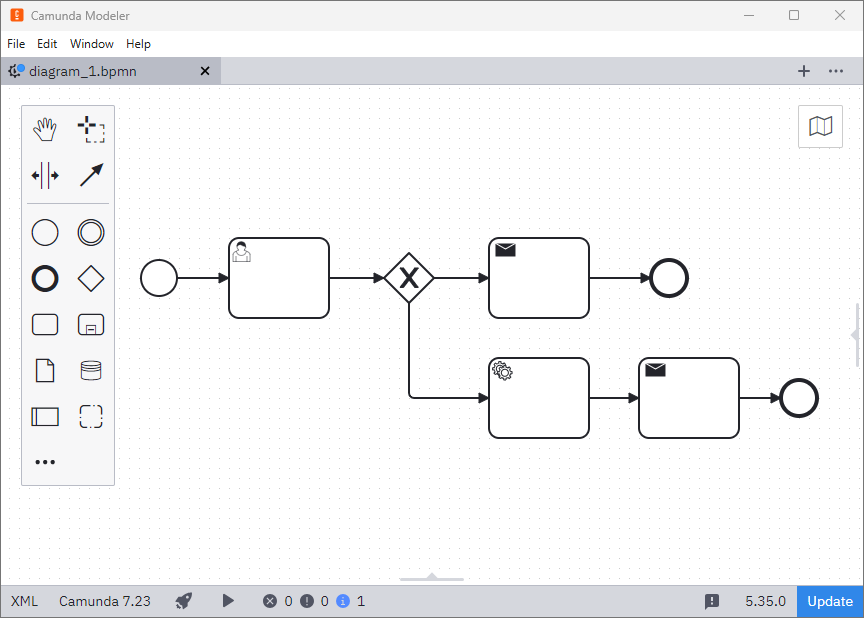Open the File menu

tap(16, 44)
